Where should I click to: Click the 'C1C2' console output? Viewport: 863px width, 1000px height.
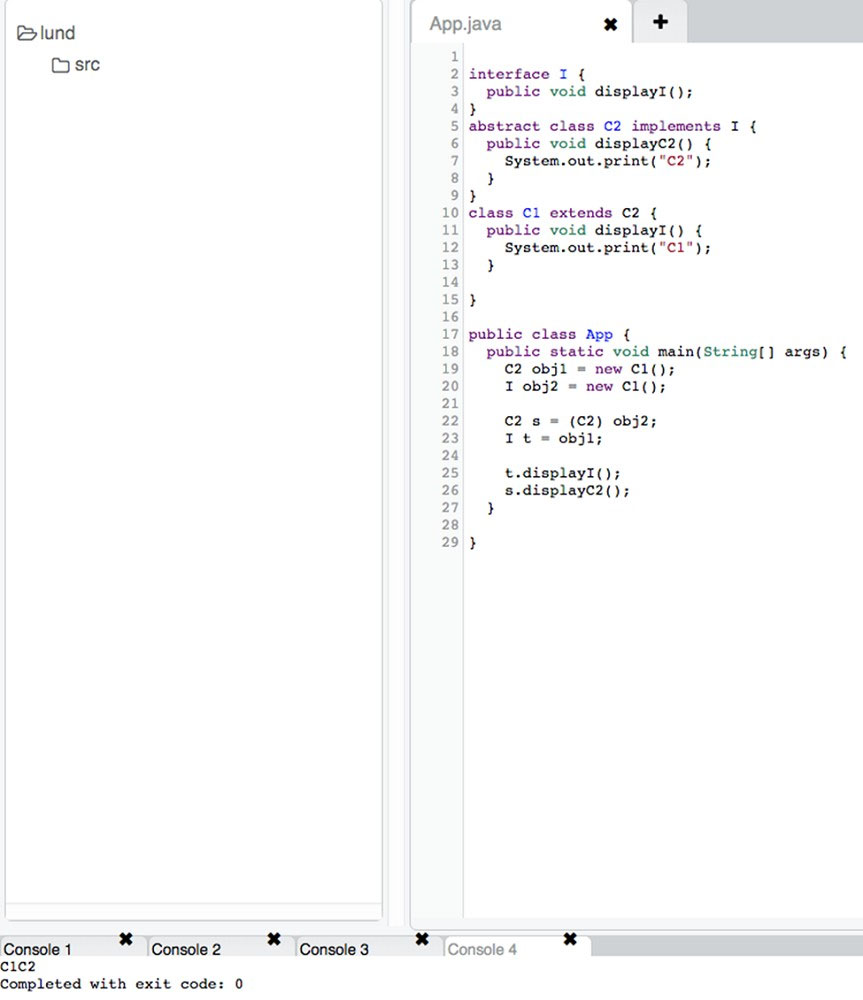coord(18,967)
